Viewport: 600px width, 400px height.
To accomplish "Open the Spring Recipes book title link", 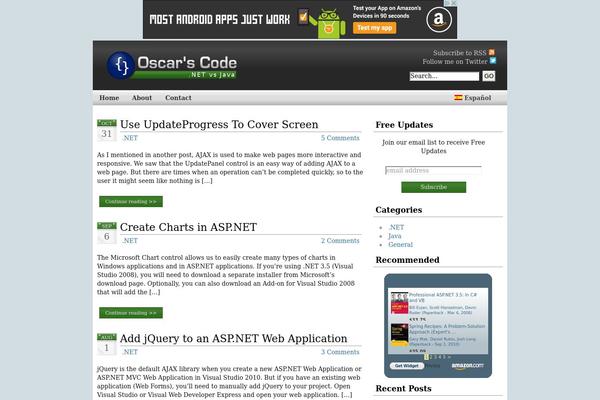I will (x=447, y=329).
